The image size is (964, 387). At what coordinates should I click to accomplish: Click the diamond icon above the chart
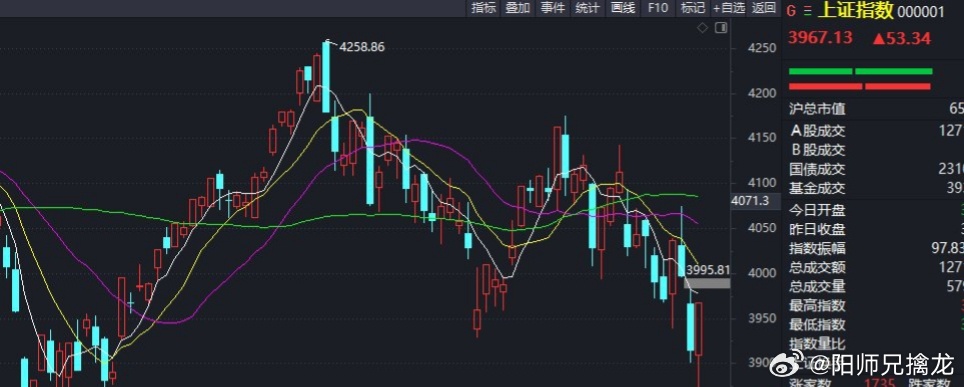coord(703,28)
